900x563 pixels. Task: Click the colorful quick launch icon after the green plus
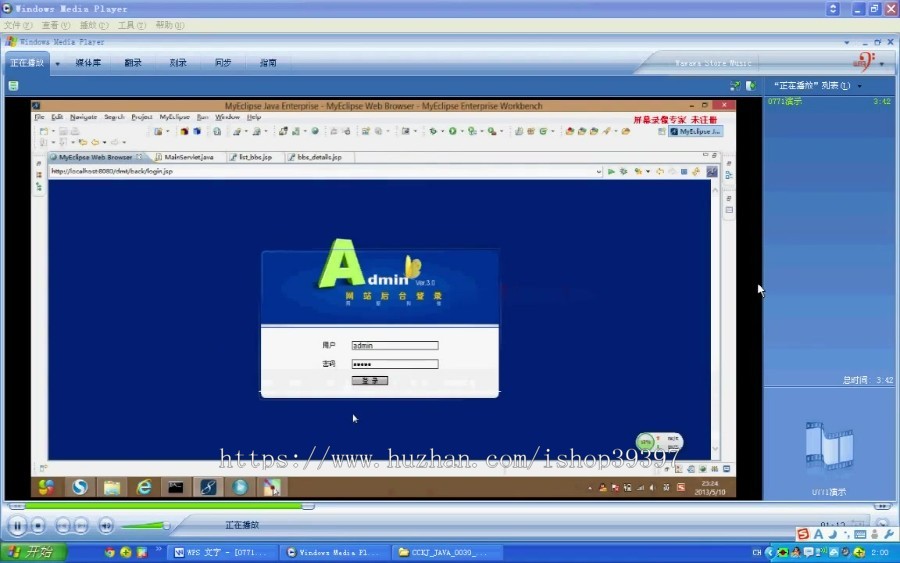141,552
